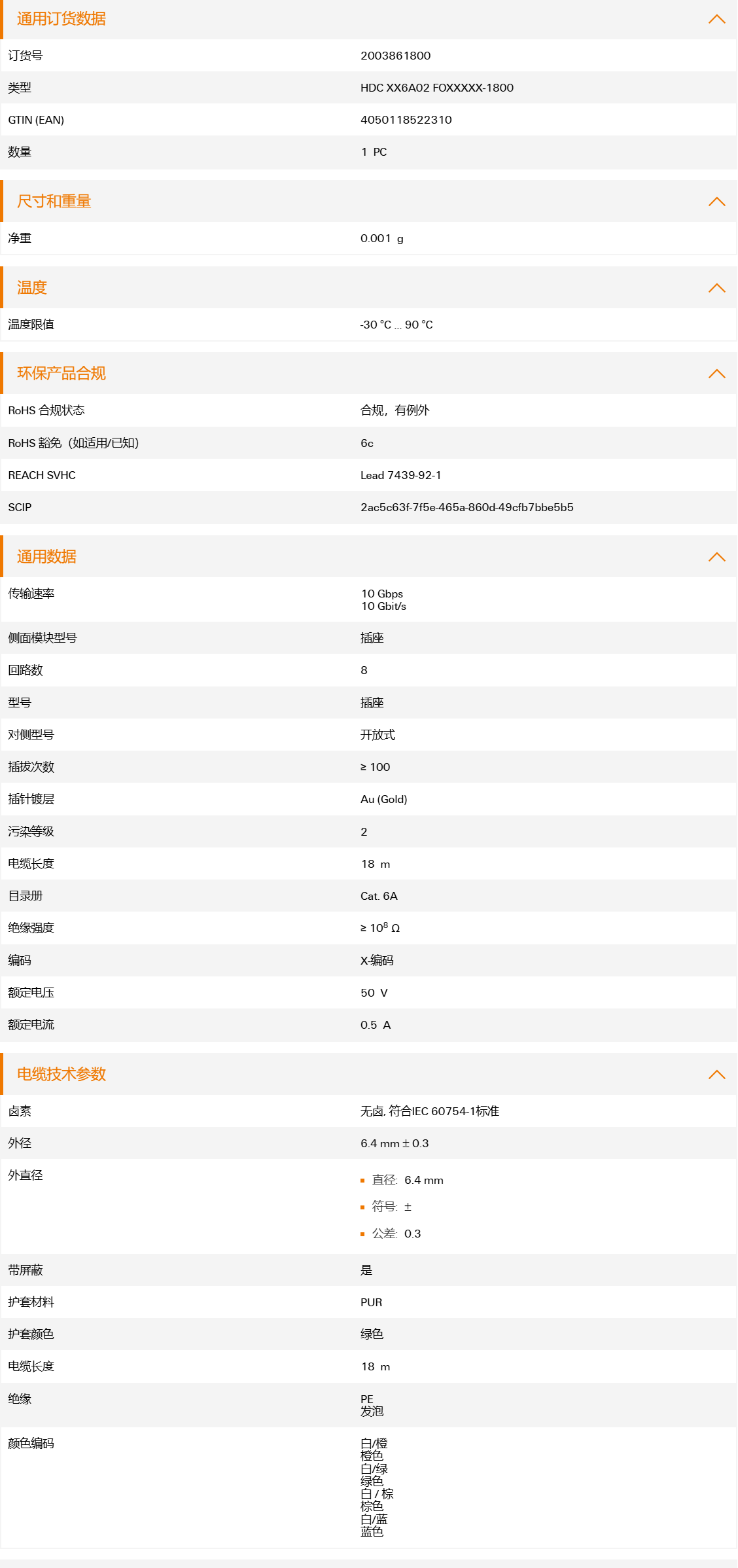
Task: Select REACH SVHC value Lead 7439-92-1
Action: coord(401,475)
